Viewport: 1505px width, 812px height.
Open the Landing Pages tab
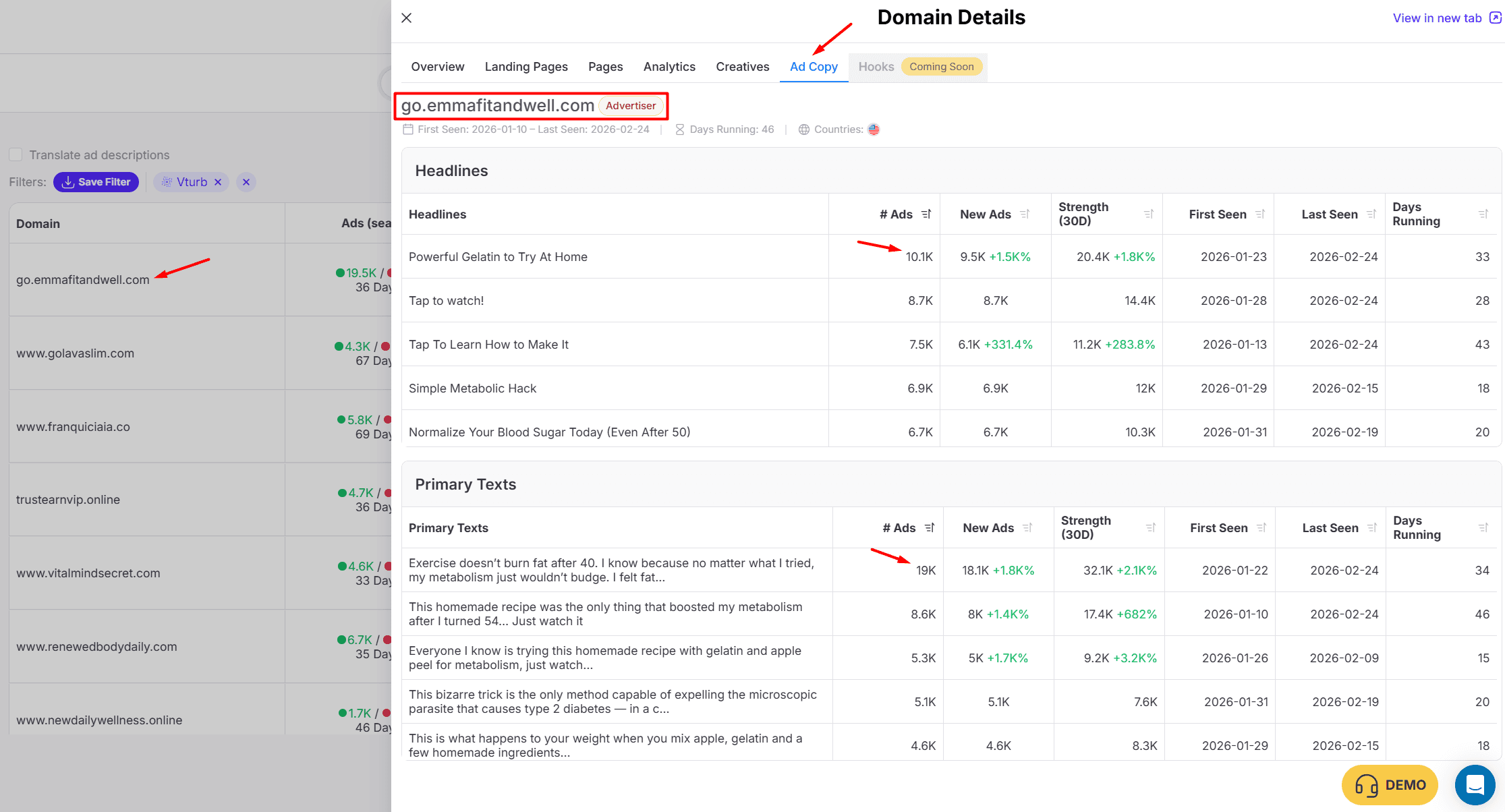coord(526,67)
